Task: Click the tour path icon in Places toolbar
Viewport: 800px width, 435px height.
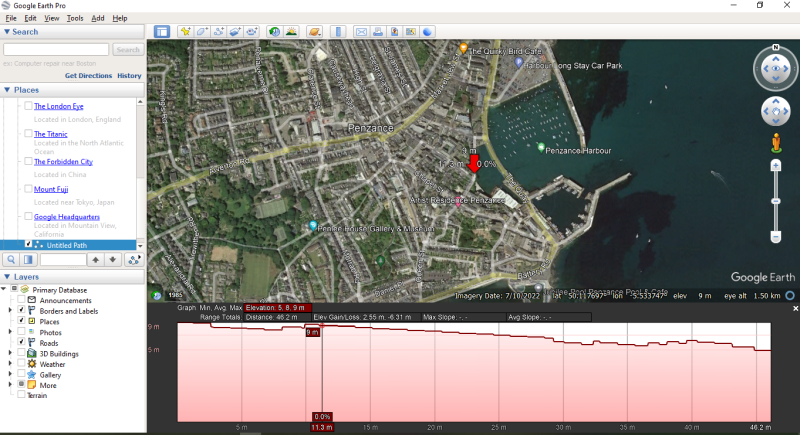Action: (x=134, y=260)
